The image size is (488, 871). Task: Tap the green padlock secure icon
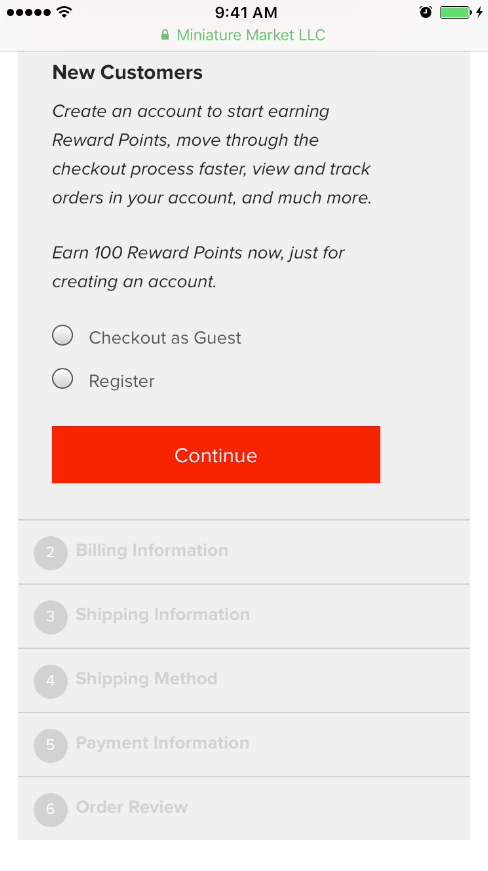(x=165, y=35)
